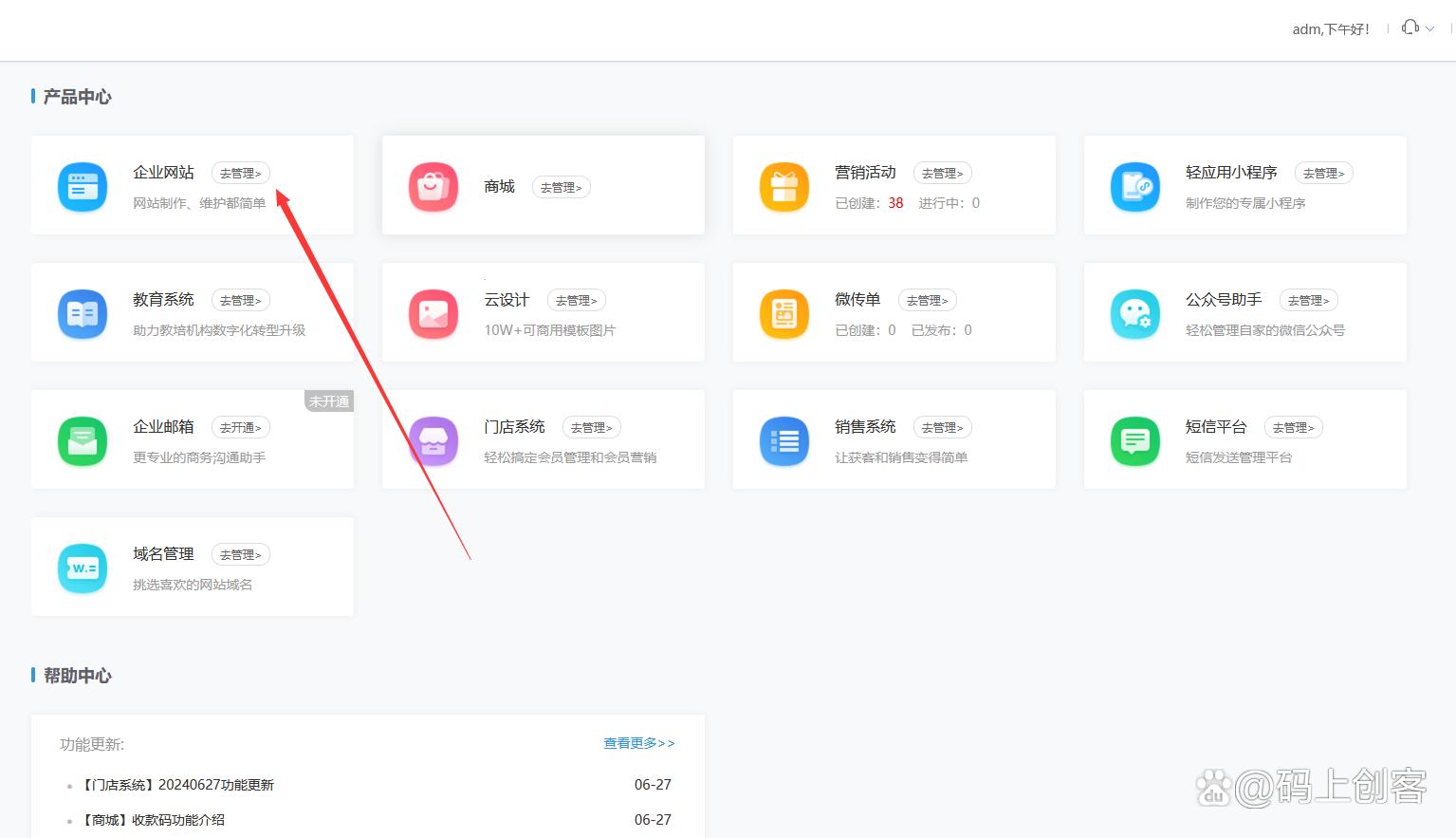Click 去管理 button for 销售系统
This screenshot has height=838, width=1456.
pos(943,427)
